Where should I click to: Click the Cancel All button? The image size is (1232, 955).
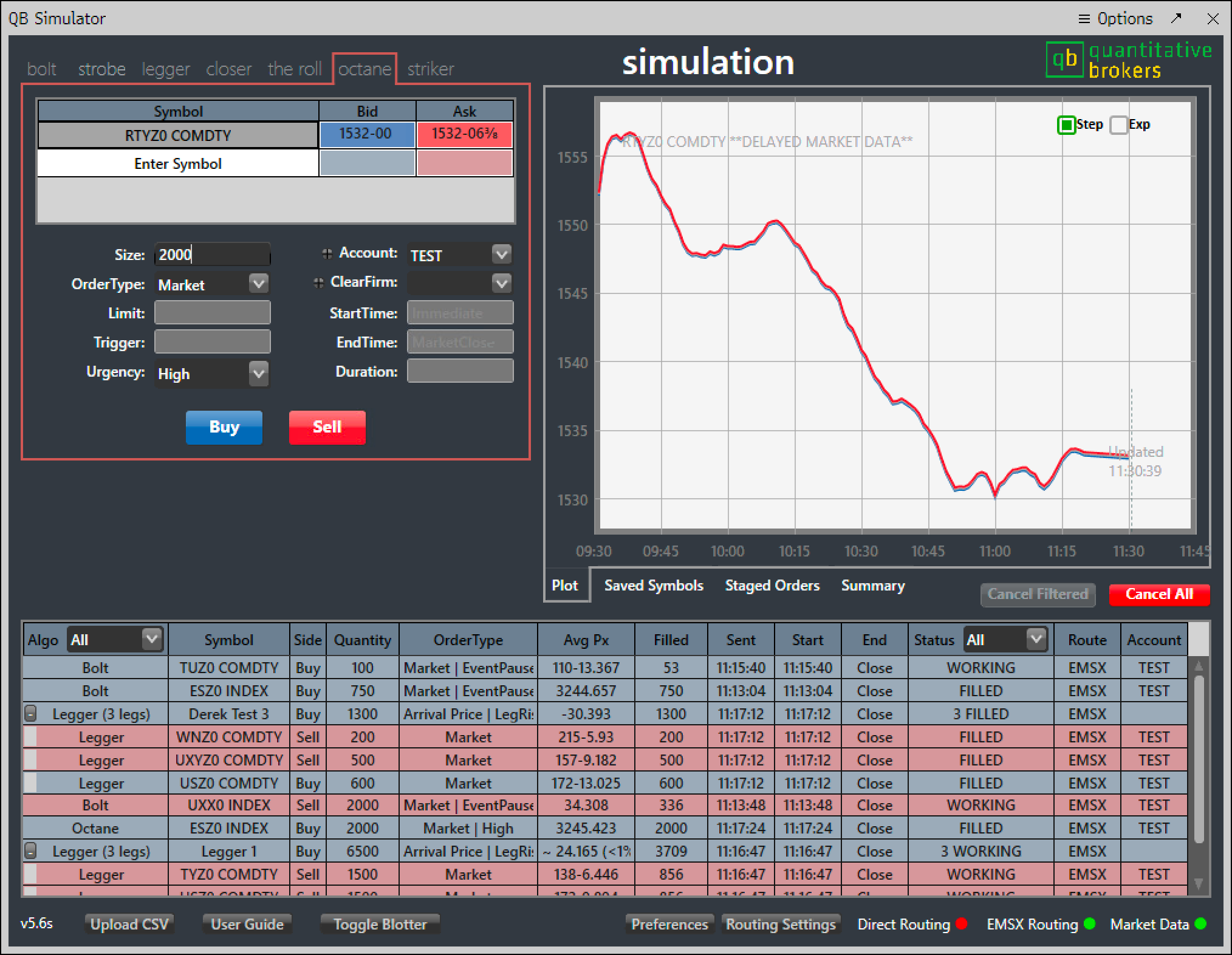[1159, 594]
